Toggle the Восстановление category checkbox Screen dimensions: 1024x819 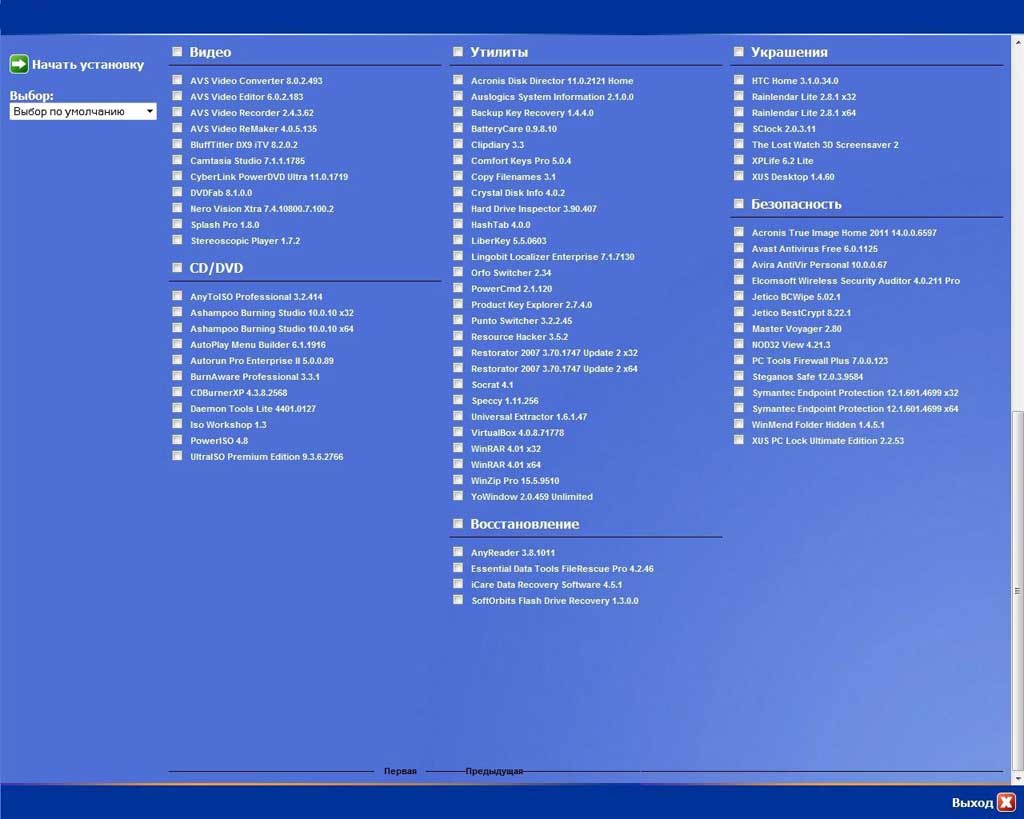pyautogui.click(x=458, y=524)
